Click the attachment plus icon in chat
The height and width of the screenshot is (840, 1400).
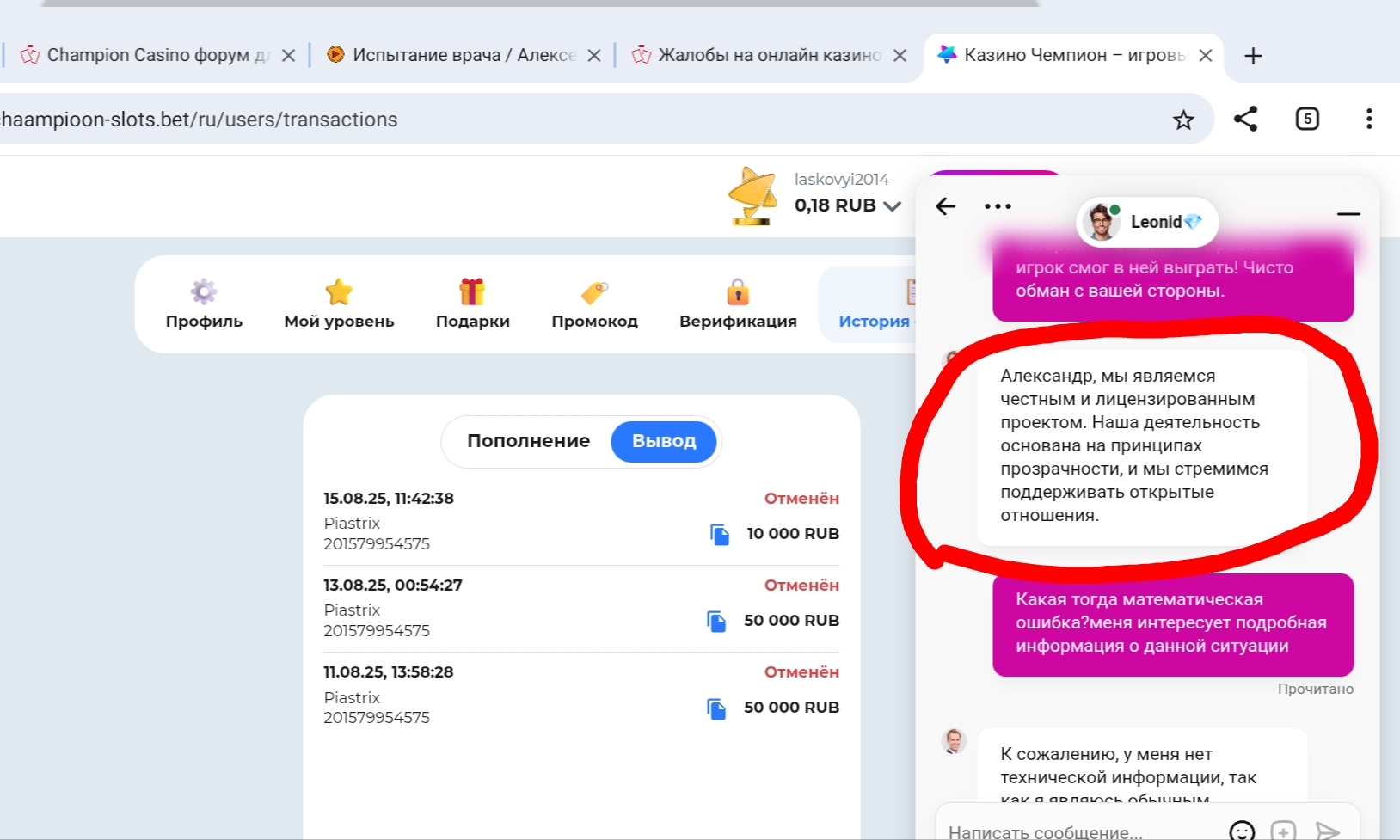pos(1283,831)
